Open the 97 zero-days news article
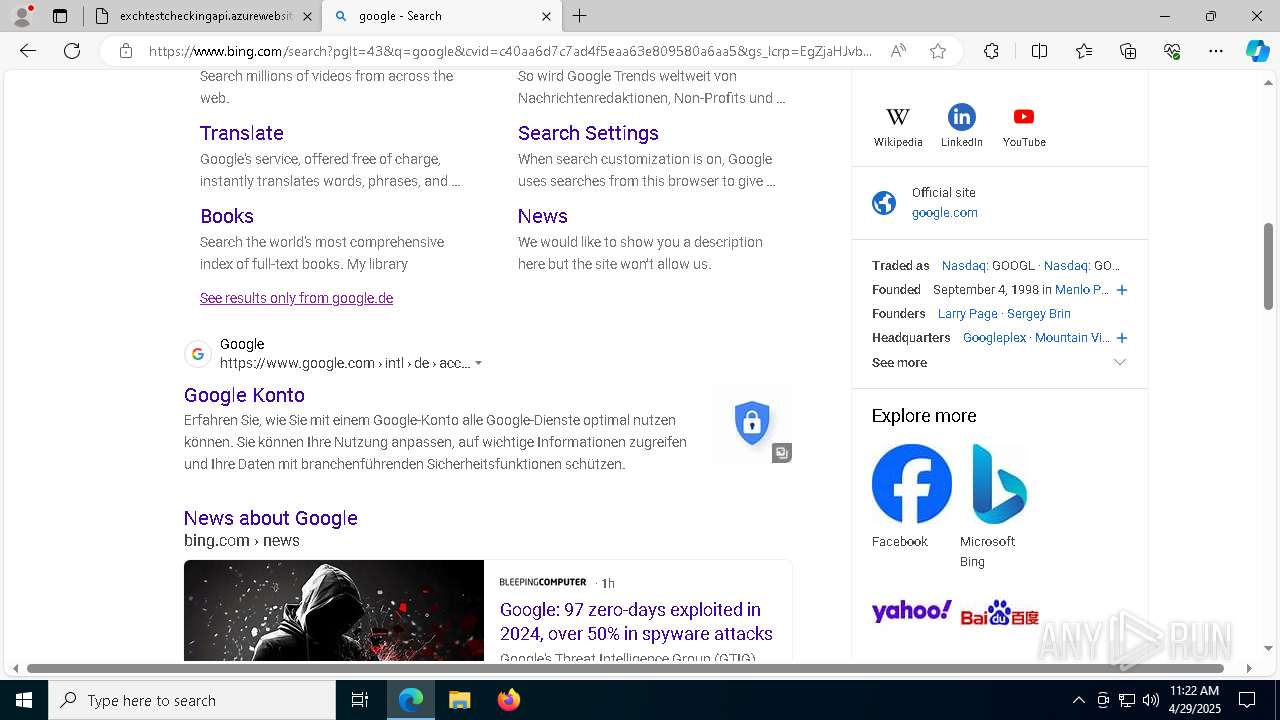 pos(636,621)
